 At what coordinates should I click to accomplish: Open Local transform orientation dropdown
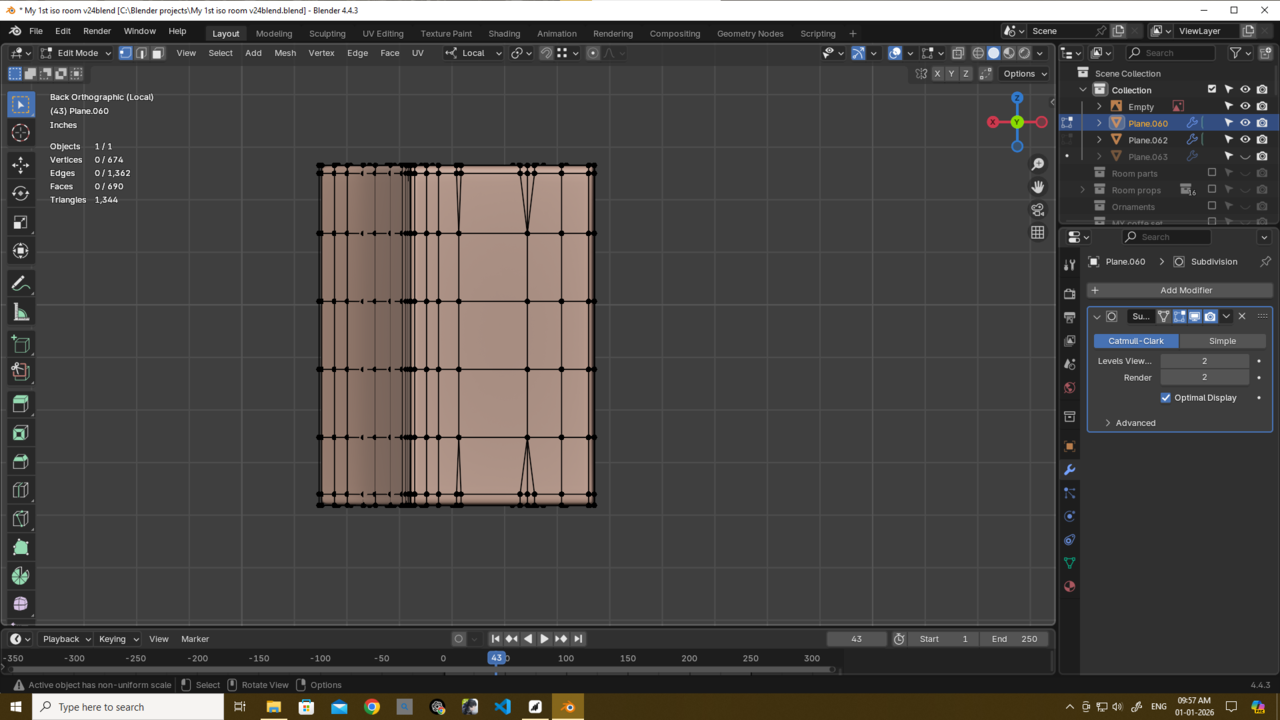474,53
